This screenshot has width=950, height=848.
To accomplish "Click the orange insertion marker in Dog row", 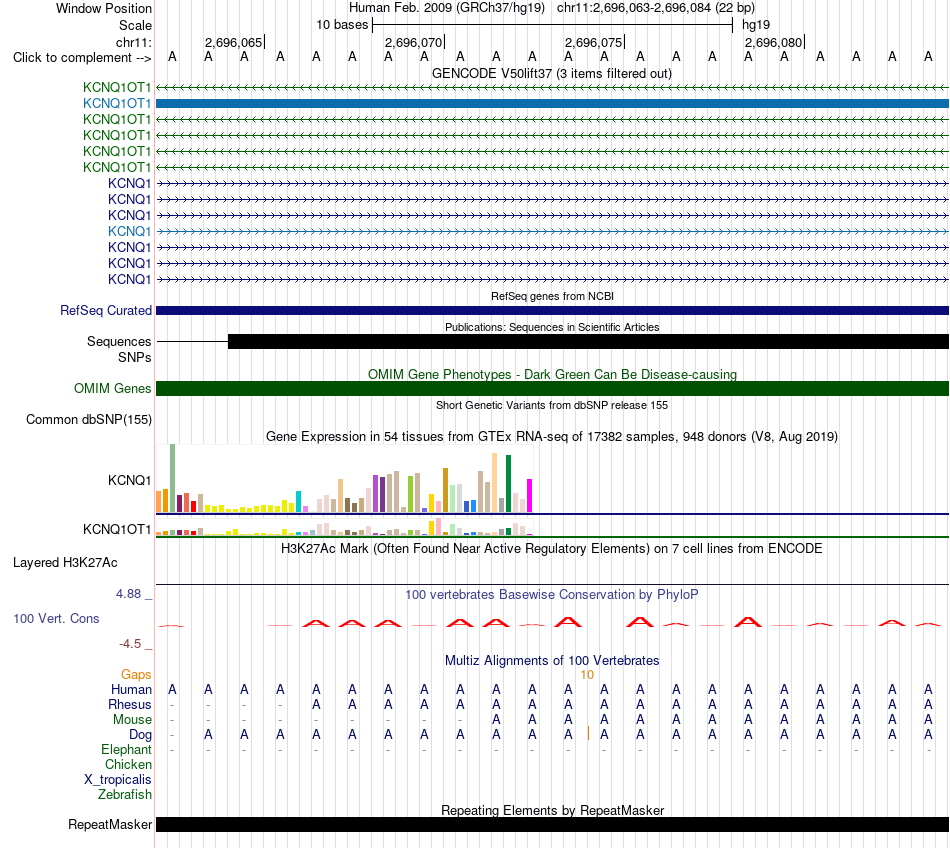I will click(588, 734).
